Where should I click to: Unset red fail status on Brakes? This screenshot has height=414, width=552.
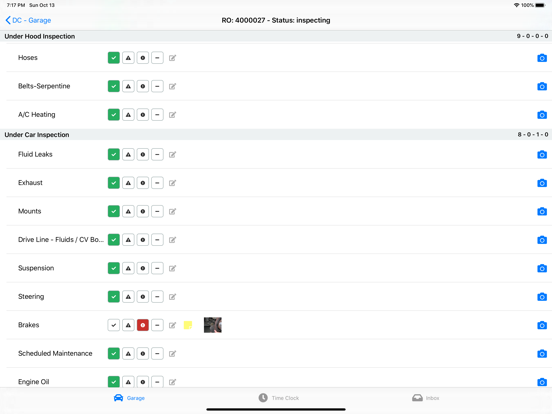143,325
